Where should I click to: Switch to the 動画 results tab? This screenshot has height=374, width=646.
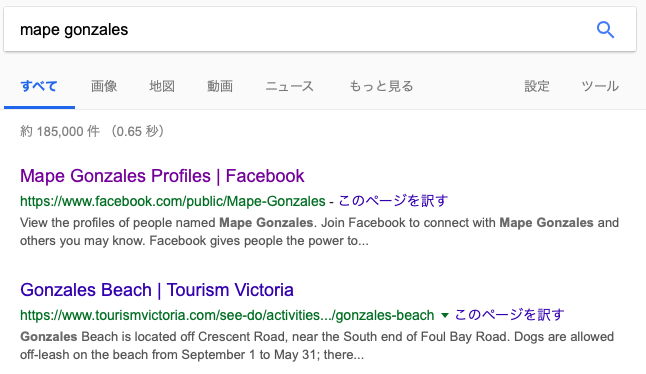coord(220,86)
